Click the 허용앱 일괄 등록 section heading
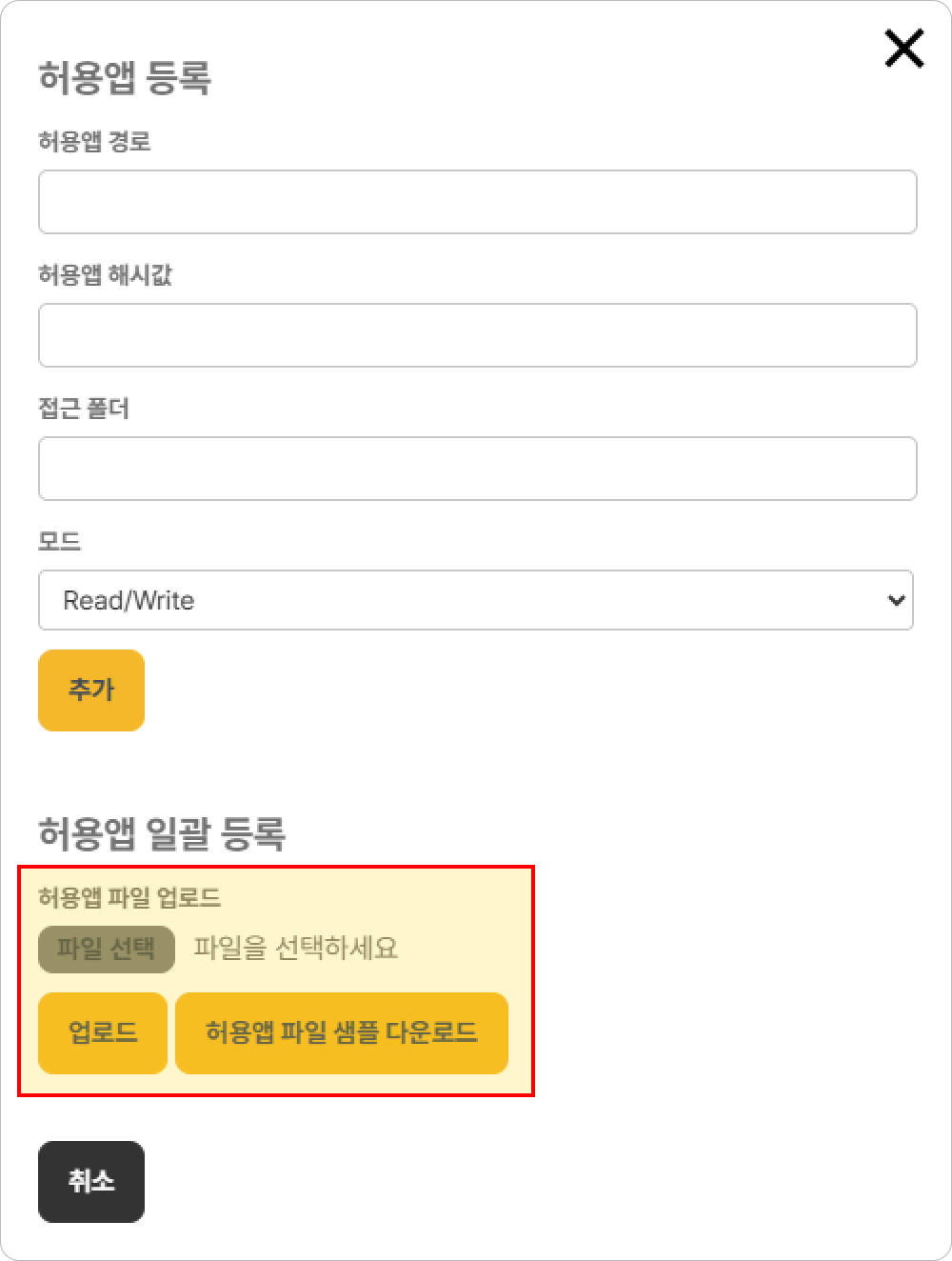Image resolution: width=952 pixels, height=1261 pixels. pos(162,832)
